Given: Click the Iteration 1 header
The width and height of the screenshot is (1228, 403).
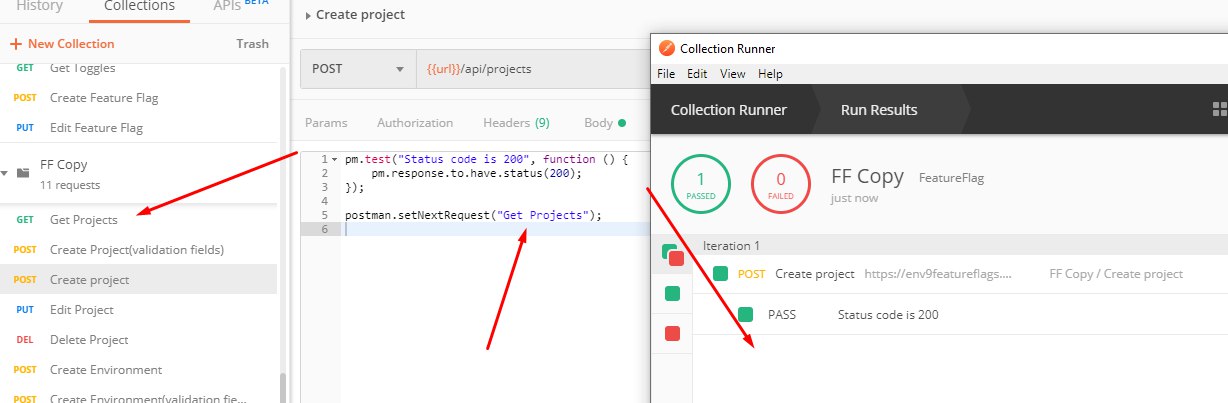Looking at the screenshot, I should pyautogui.click(x=732, y=245).
